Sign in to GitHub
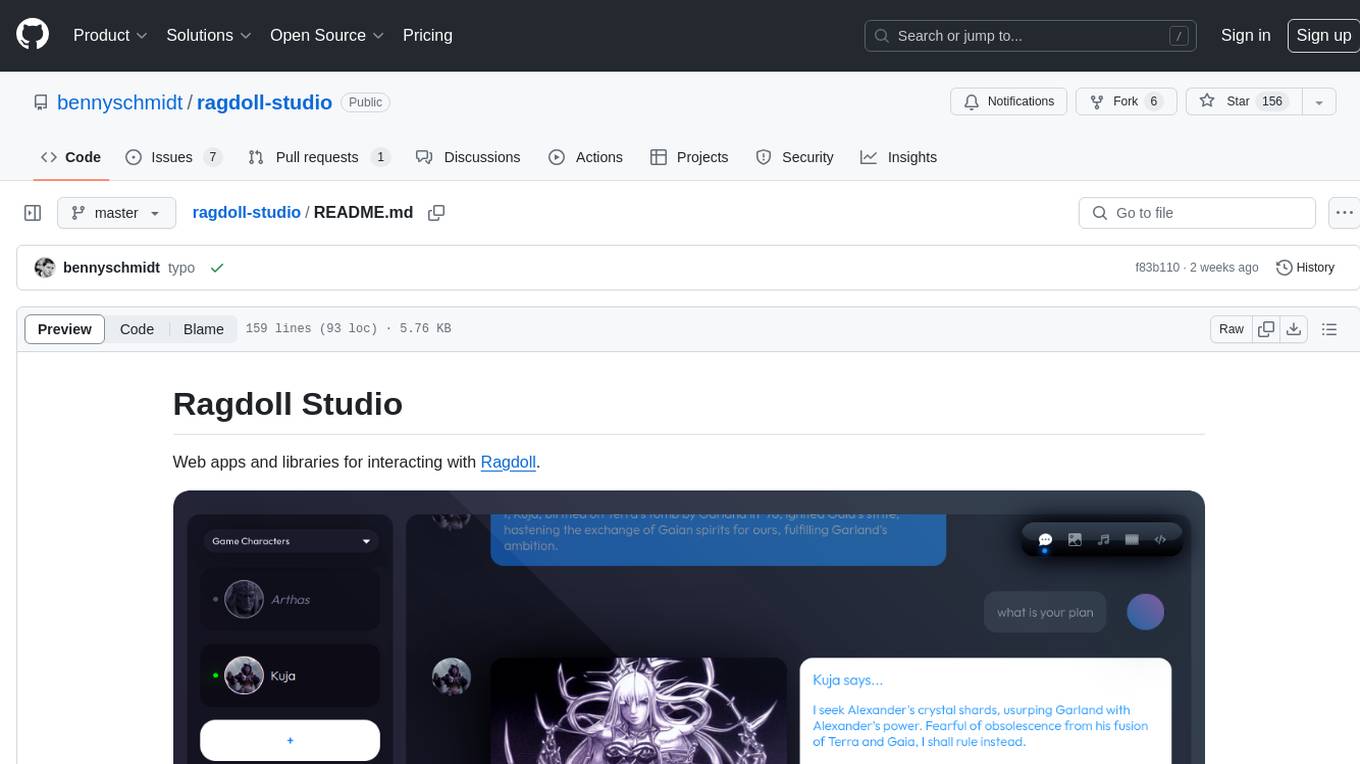Image resolution: width=1360 pixels, height=764 pixels. point(1245,35)
